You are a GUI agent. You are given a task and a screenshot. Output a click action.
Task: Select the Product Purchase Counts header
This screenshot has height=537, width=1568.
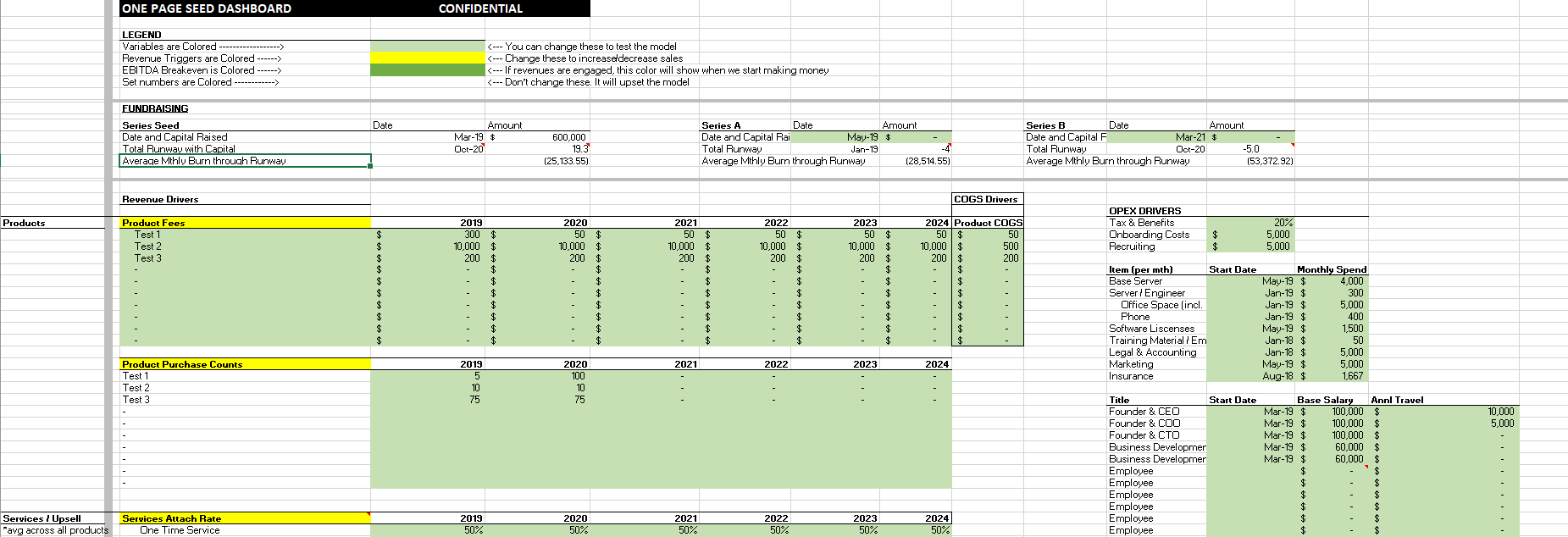point(246,364)
